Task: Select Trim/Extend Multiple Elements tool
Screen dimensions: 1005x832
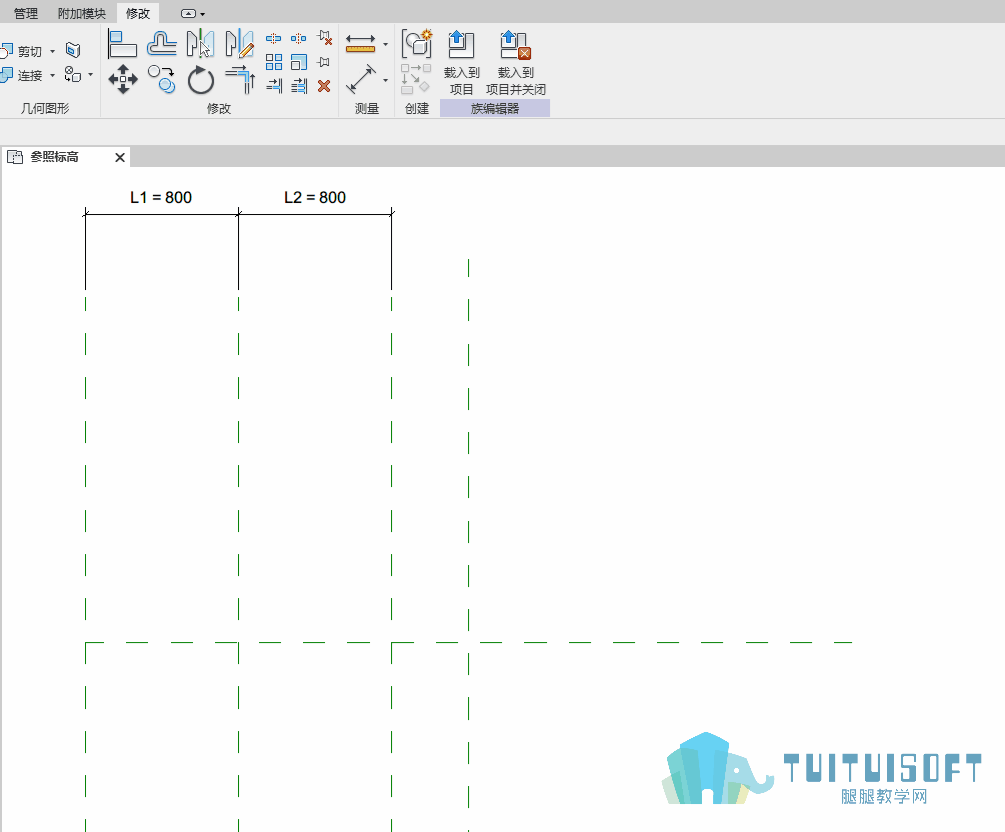Action: (x=299, y=86)
